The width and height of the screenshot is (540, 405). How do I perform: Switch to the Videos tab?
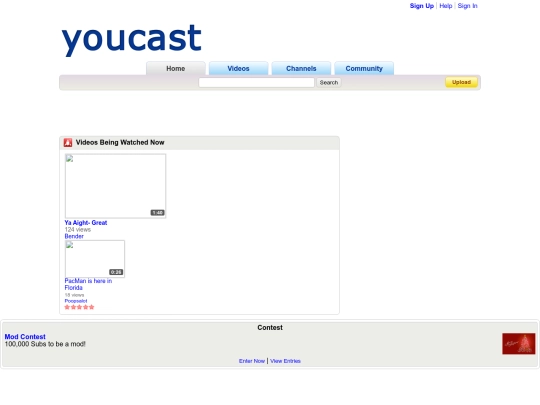(x=238, y=68)
